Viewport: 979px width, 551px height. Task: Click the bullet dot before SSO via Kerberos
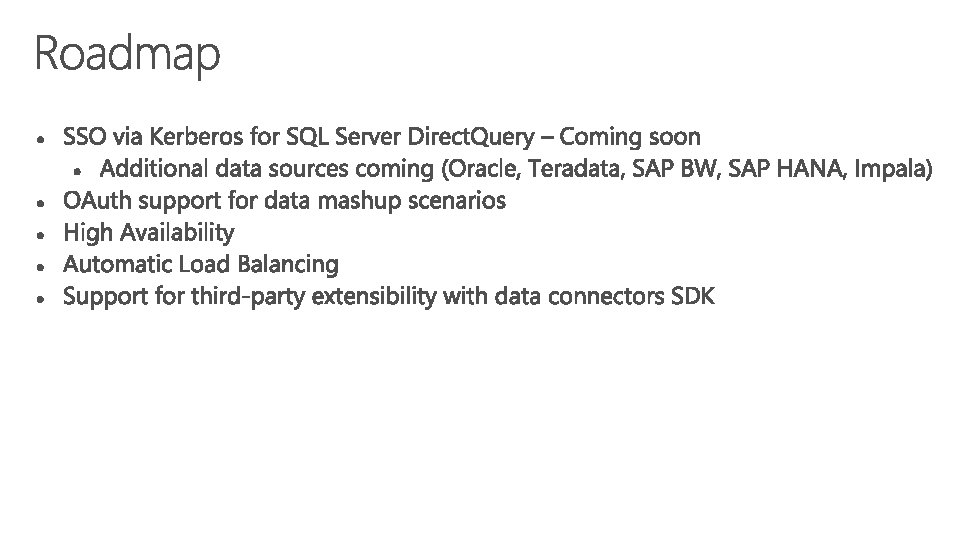point(38,138)
